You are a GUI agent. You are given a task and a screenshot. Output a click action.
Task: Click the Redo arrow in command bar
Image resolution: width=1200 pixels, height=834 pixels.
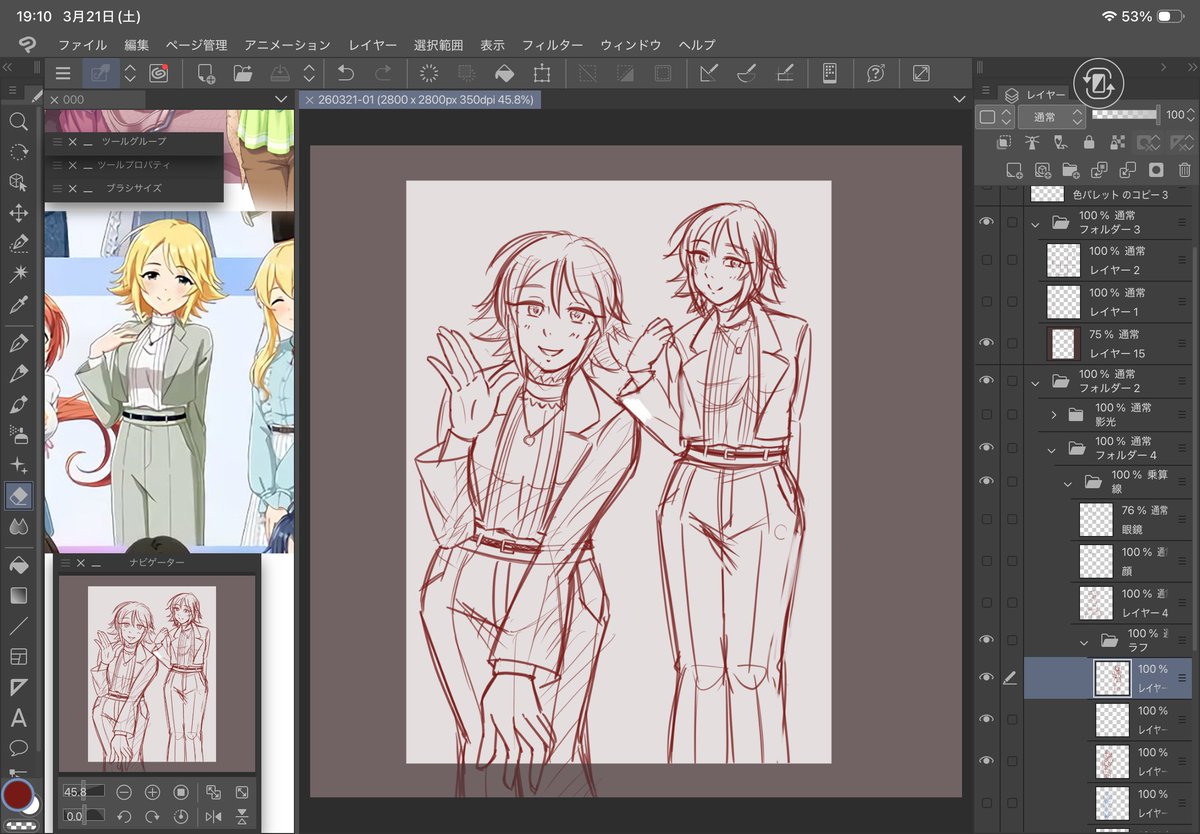382,73
